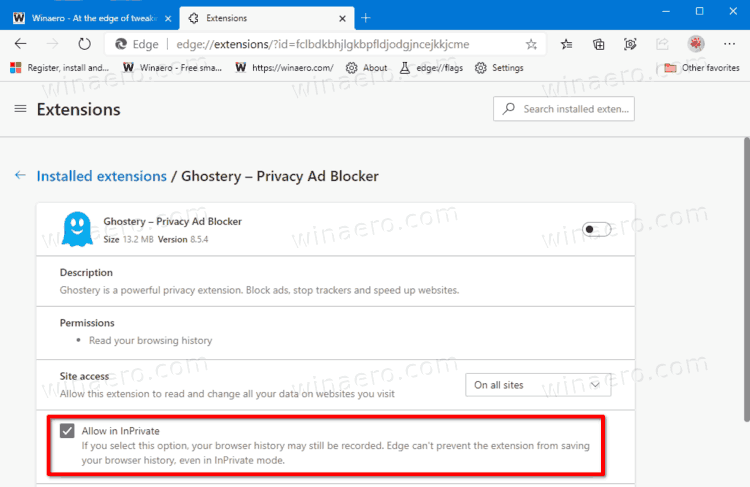Switch to the Winaero browser tab
Viewport: 750px width, 487px height.
[x=89, y=18]
